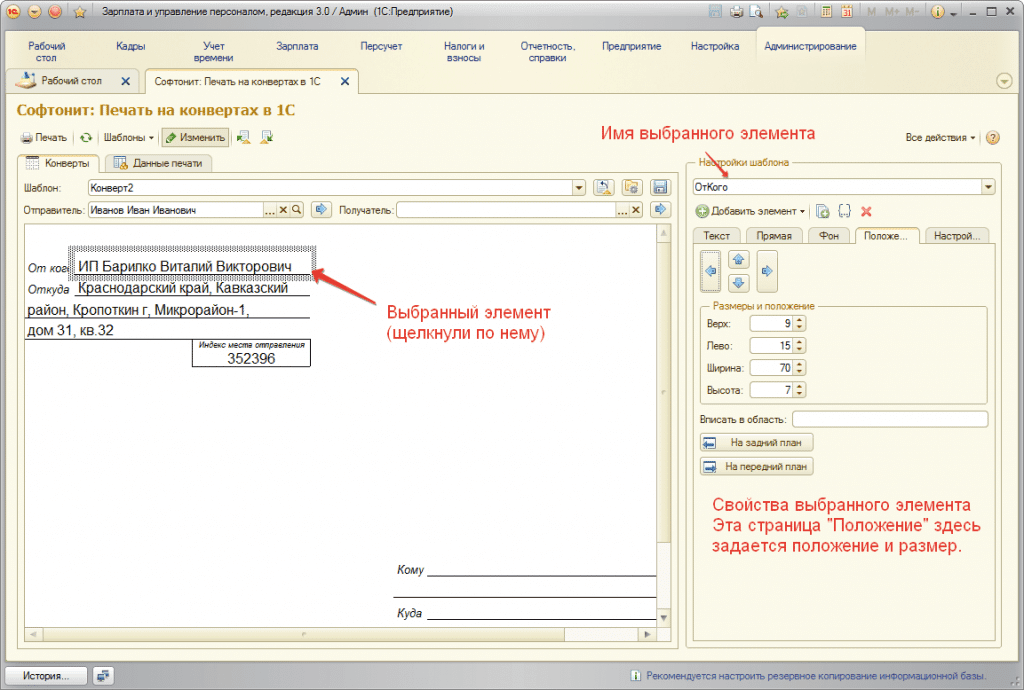The width and height of the screenshot is (1024, 690).
Task: Move the element left with the arrow button
Action: click(711, 271)
